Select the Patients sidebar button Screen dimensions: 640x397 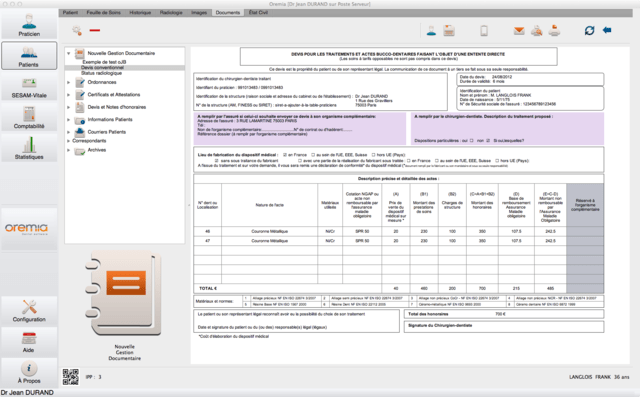pos(29,56)
